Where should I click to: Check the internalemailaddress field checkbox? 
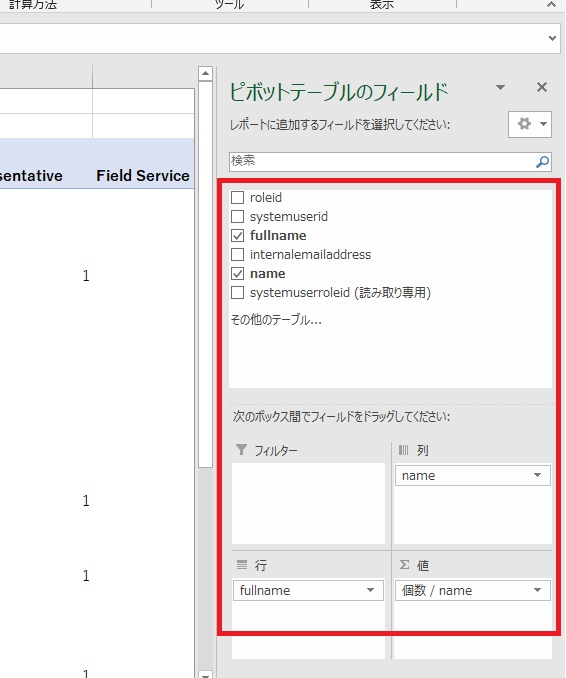[x=237, y=254]
